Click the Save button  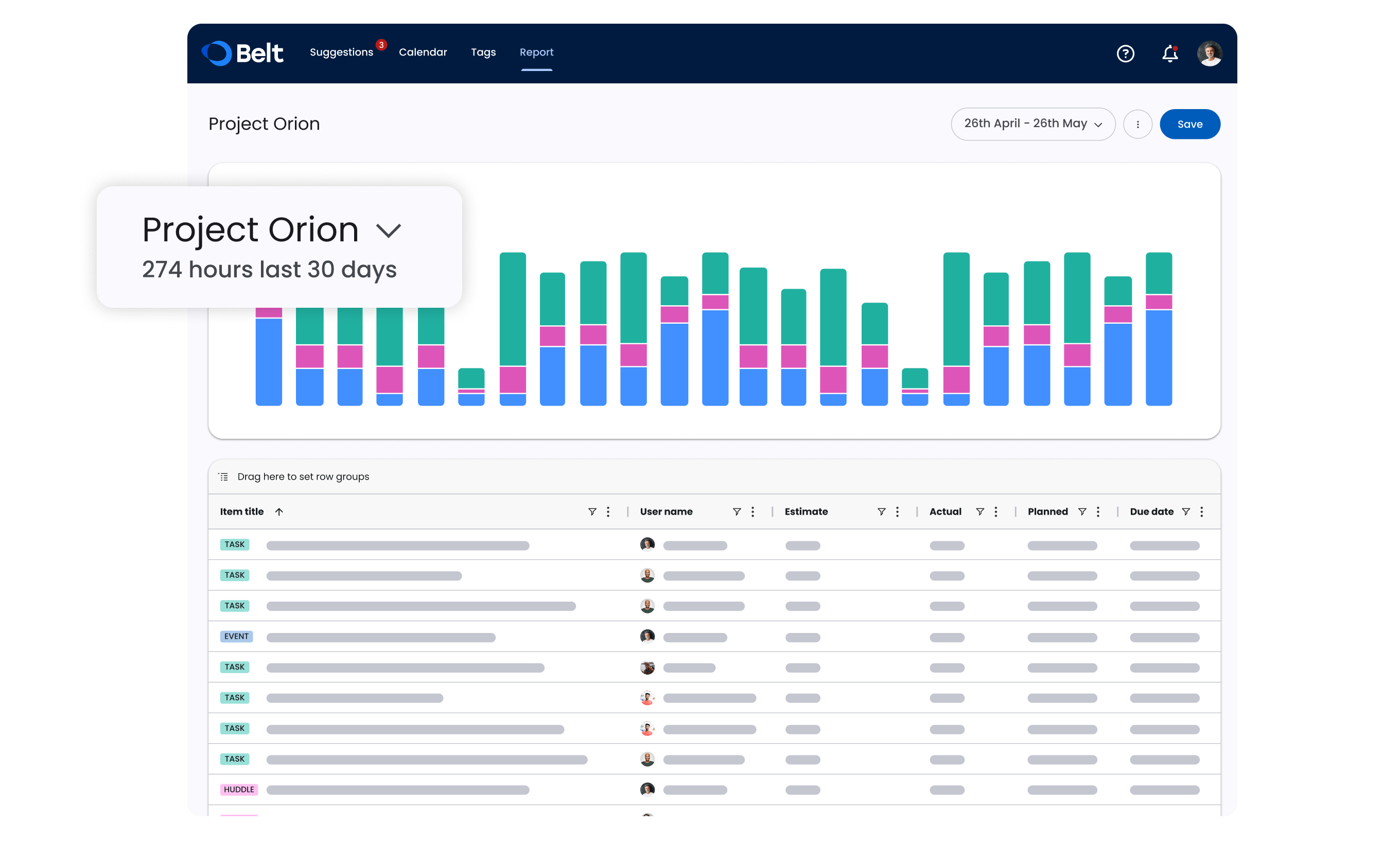[x=1189, y=125]
